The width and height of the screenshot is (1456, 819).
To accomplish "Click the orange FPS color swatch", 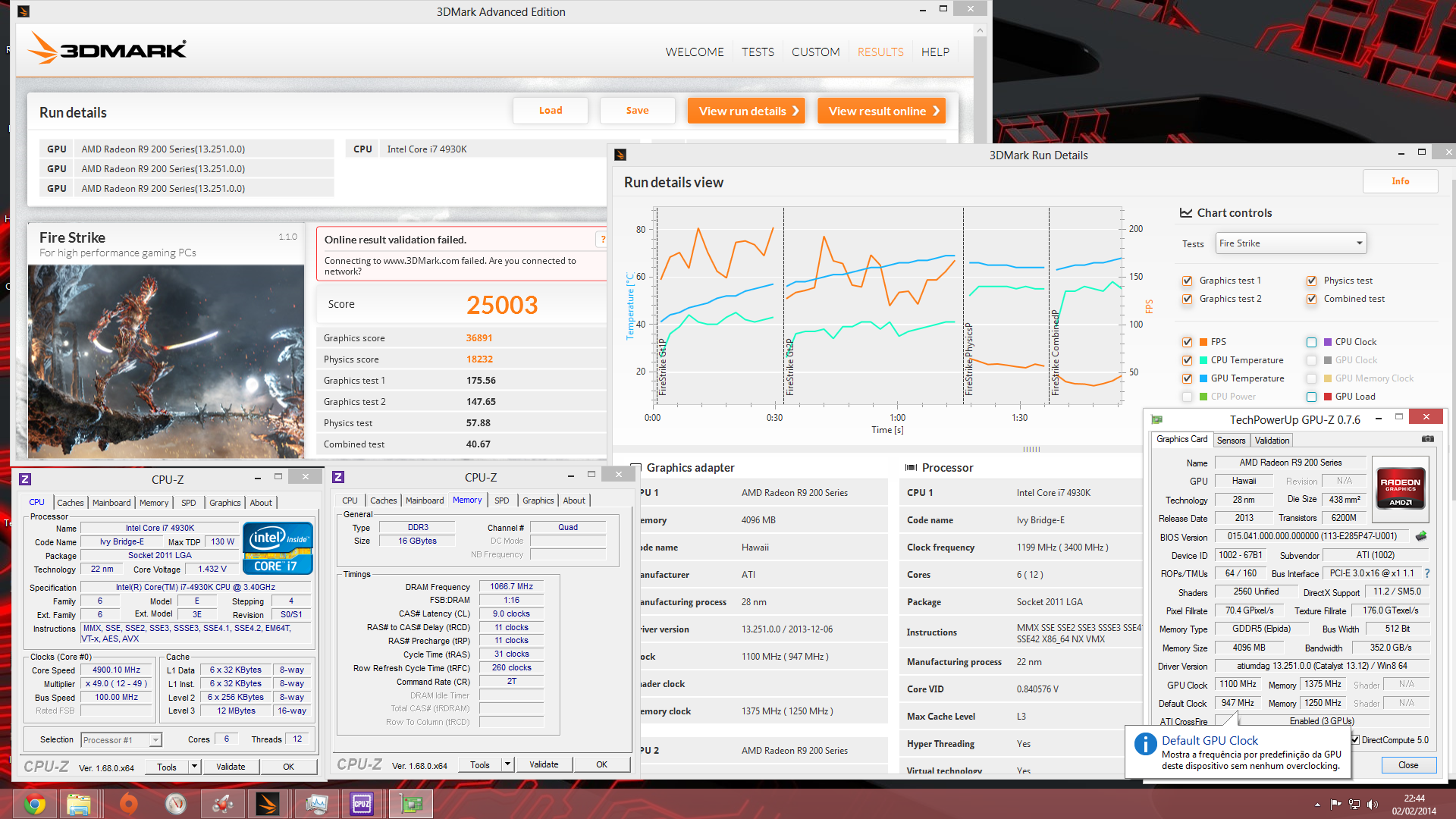I will (1203, 342).
